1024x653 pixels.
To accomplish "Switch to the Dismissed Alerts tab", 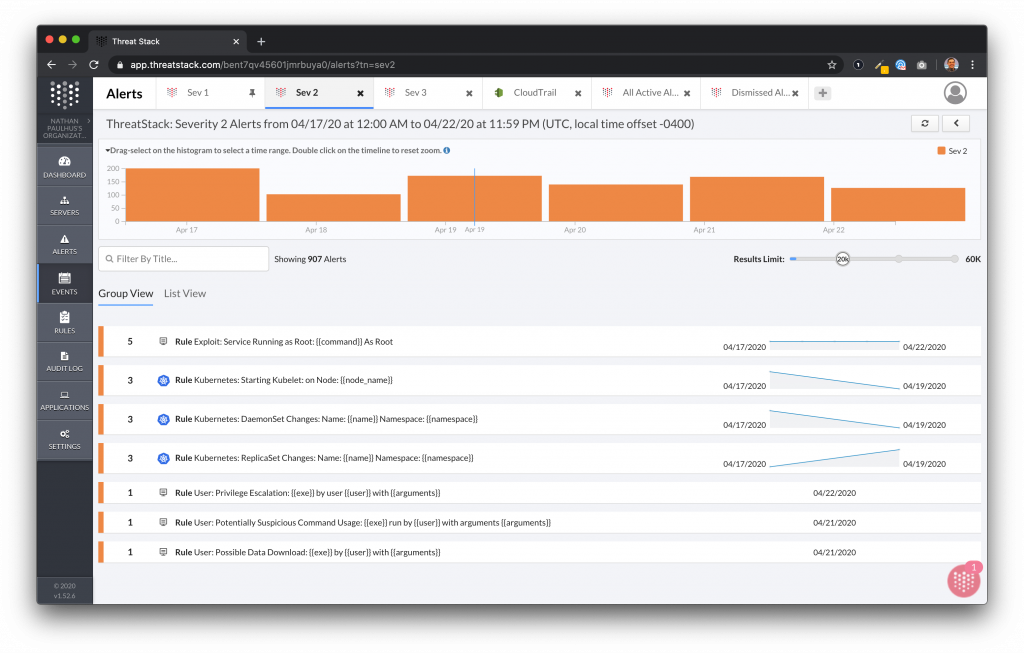I will (760, 93).
